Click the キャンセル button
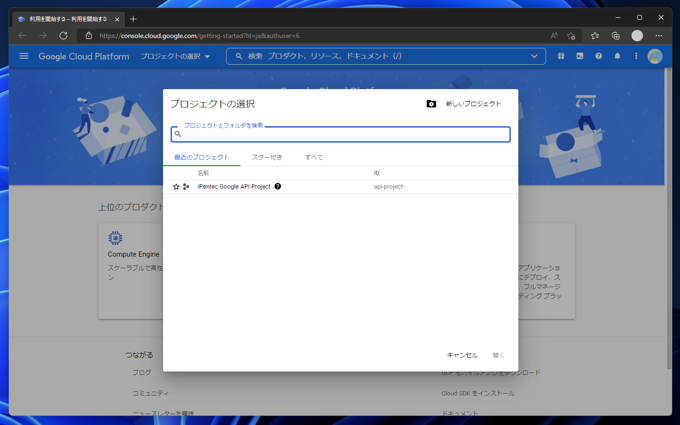The image size is (680, 425). [x=462, y=355]
